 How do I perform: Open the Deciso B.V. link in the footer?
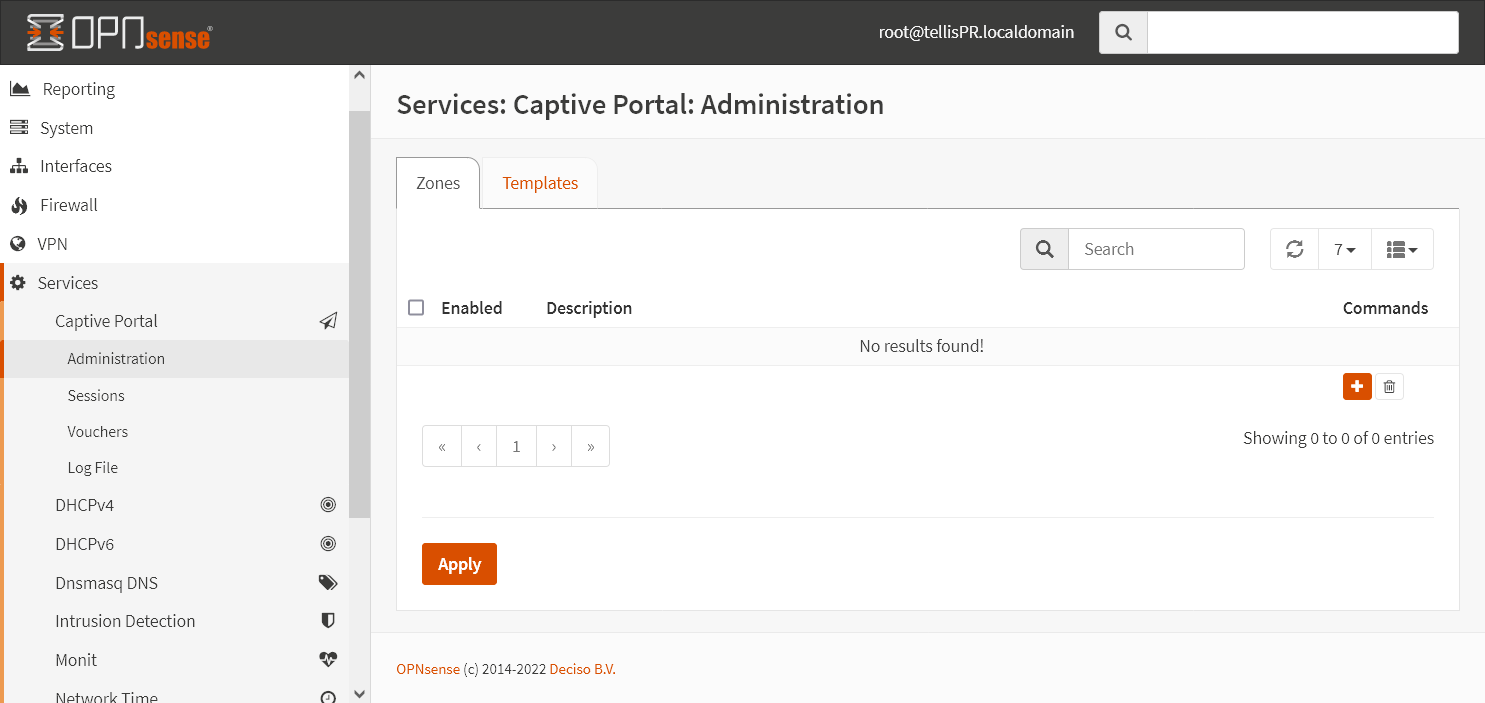pyautogui.click(x=582, y=668)
